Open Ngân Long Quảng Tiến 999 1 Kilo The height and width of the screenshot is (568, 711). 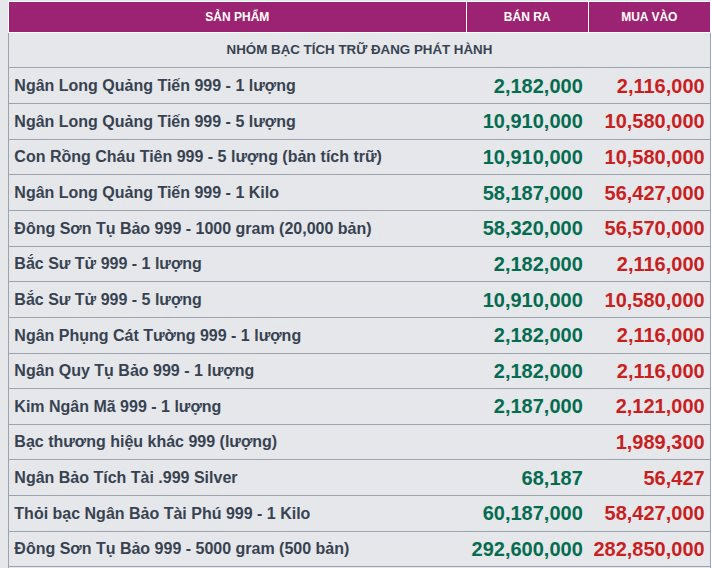click(146, 193)
